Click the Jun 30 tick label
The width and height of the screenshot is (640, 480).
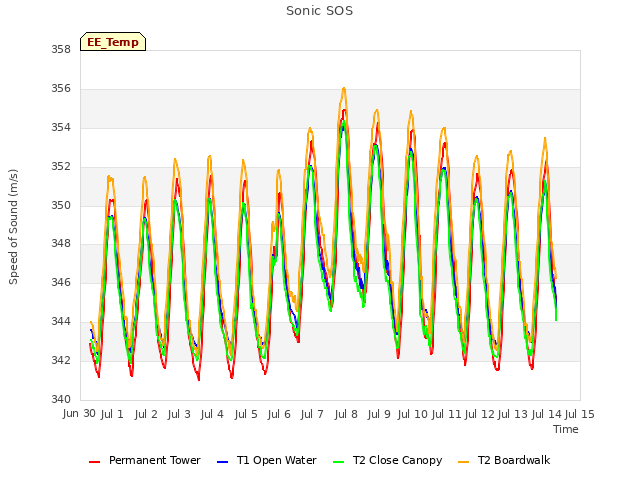(79, 413)
